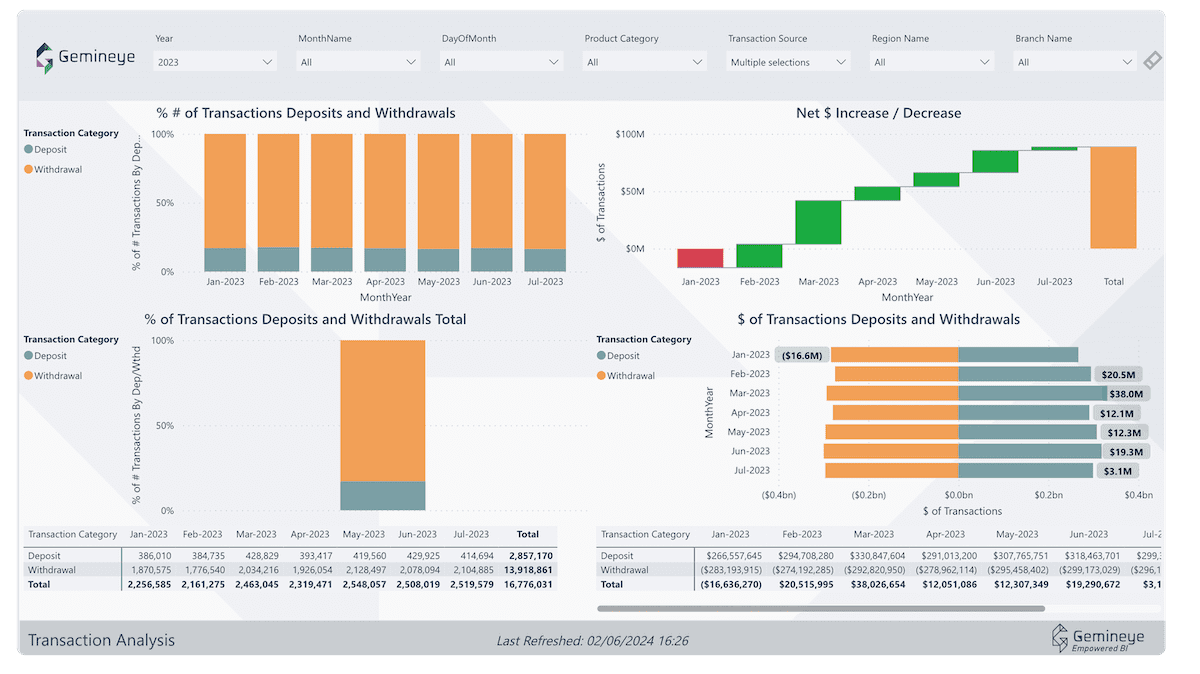Open the Branch Name dropdown
Image resolution: width=1200 pixels, height=674 pixels.
pos(1073,60)
